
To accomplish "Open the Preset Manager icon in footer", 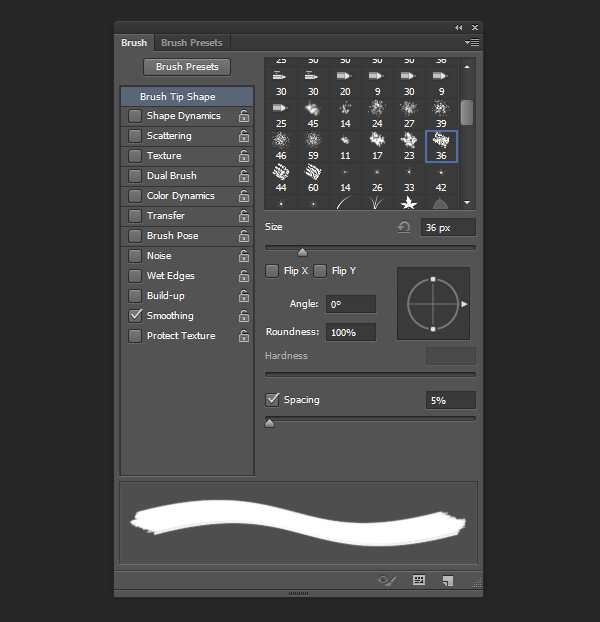I will pyautogui.click(x=419, y=580).
